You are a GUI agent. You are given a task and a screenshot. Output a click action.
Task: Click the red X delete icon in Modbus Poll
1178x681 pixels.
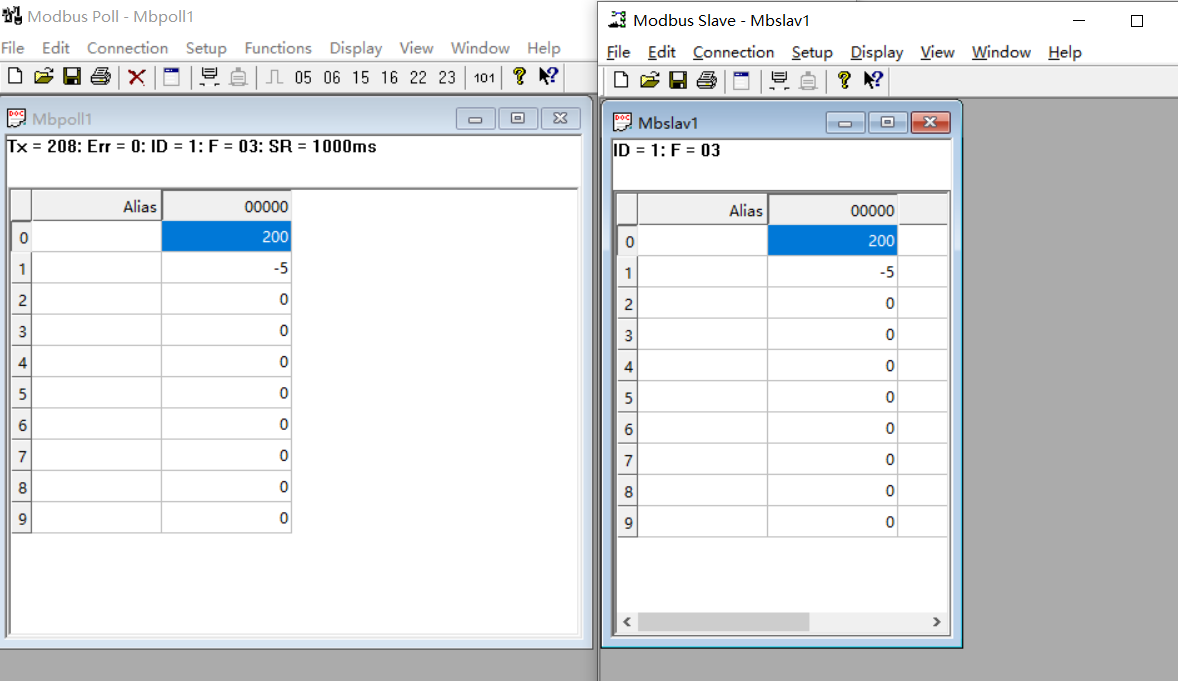point(137,77)
